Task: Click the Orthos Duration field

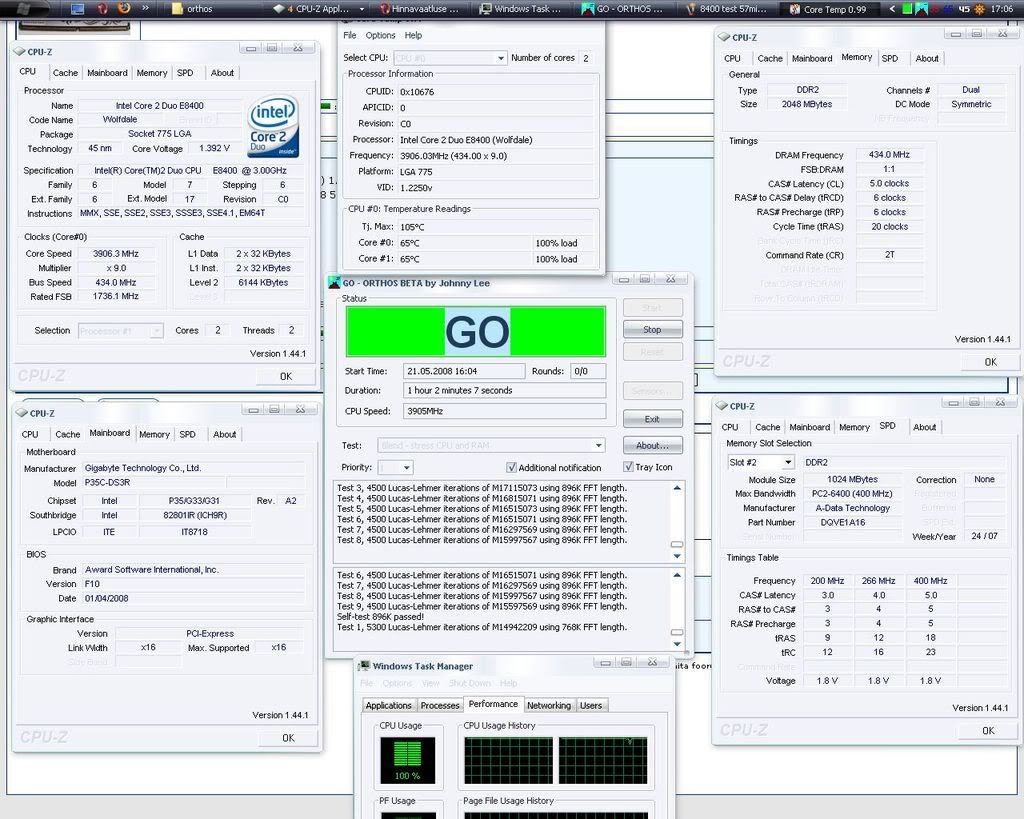Action: [x=505, y=391]
